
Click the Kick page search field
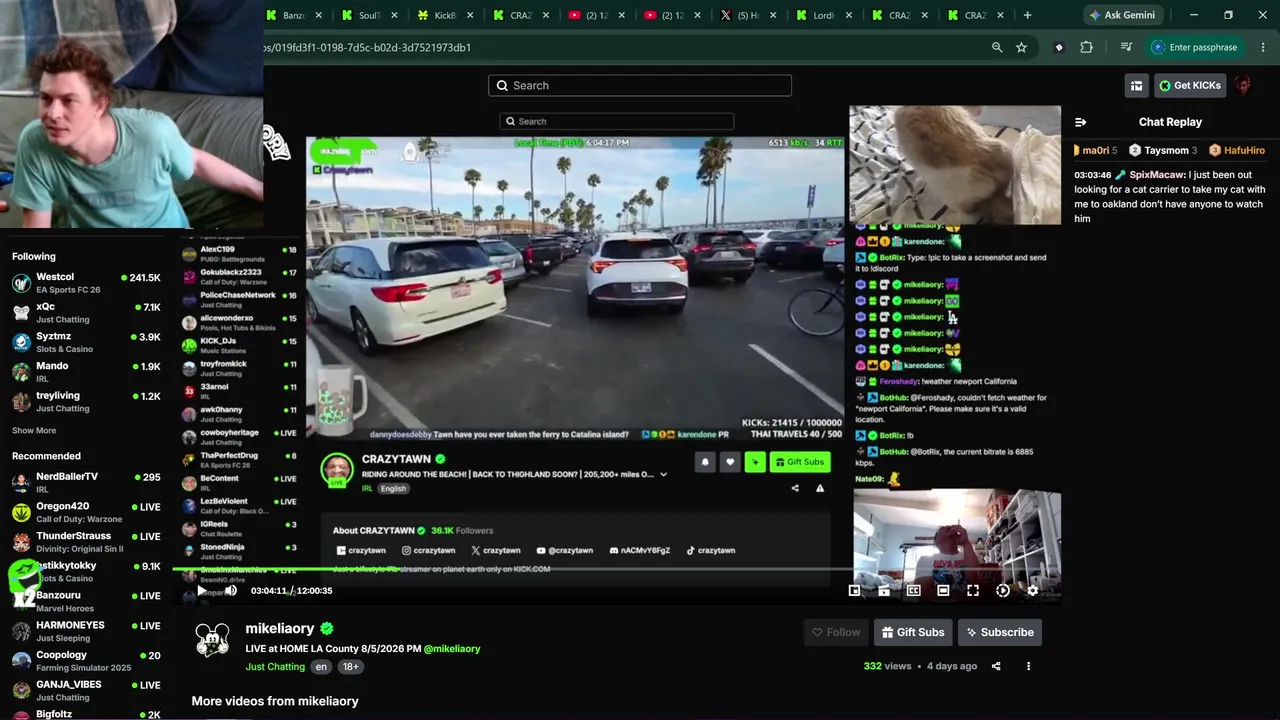point(640,86)
